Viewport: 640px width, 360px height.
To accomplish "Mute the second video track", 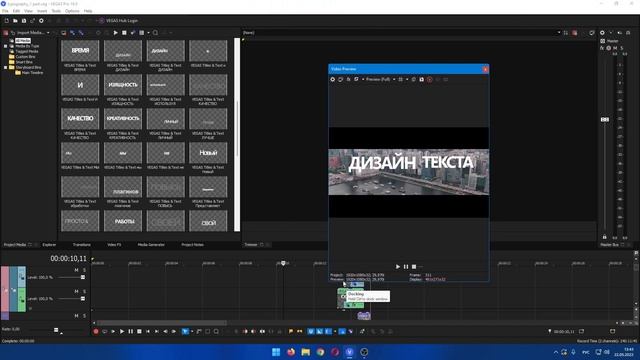I will [76, 291].
